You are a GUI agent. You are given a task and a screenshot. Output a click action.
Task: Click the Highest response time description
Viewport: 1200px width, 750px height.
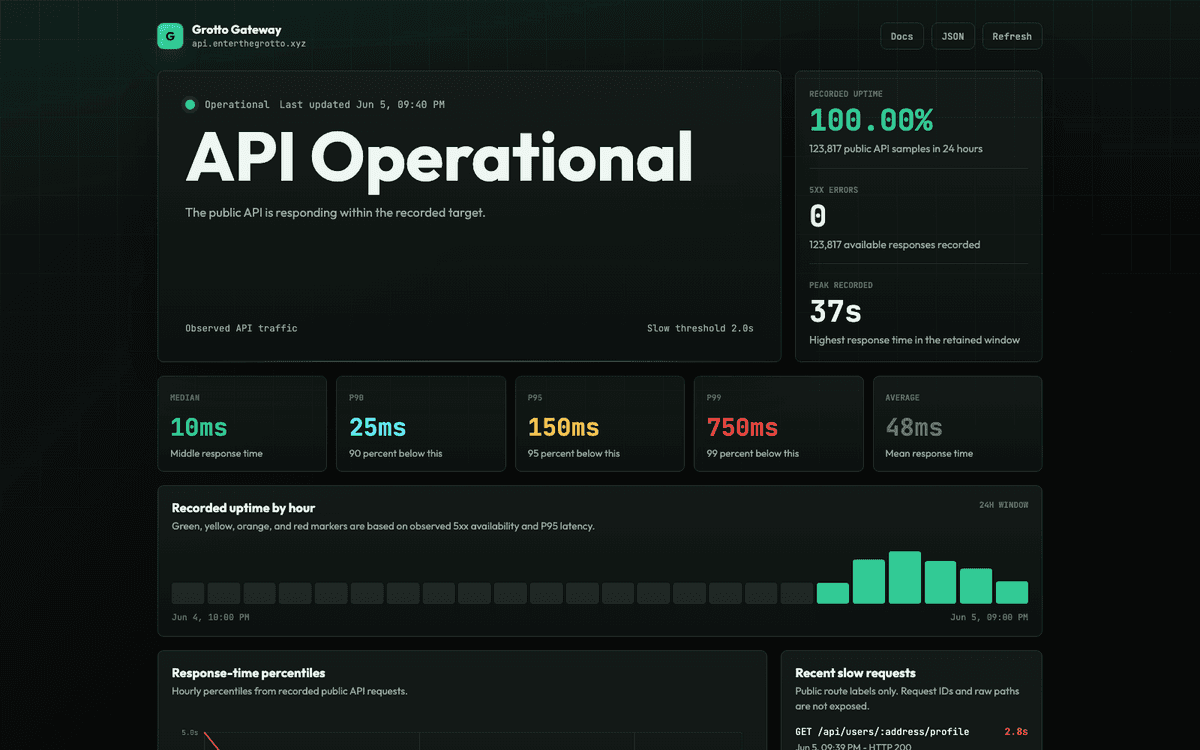(x=915, y=340)
